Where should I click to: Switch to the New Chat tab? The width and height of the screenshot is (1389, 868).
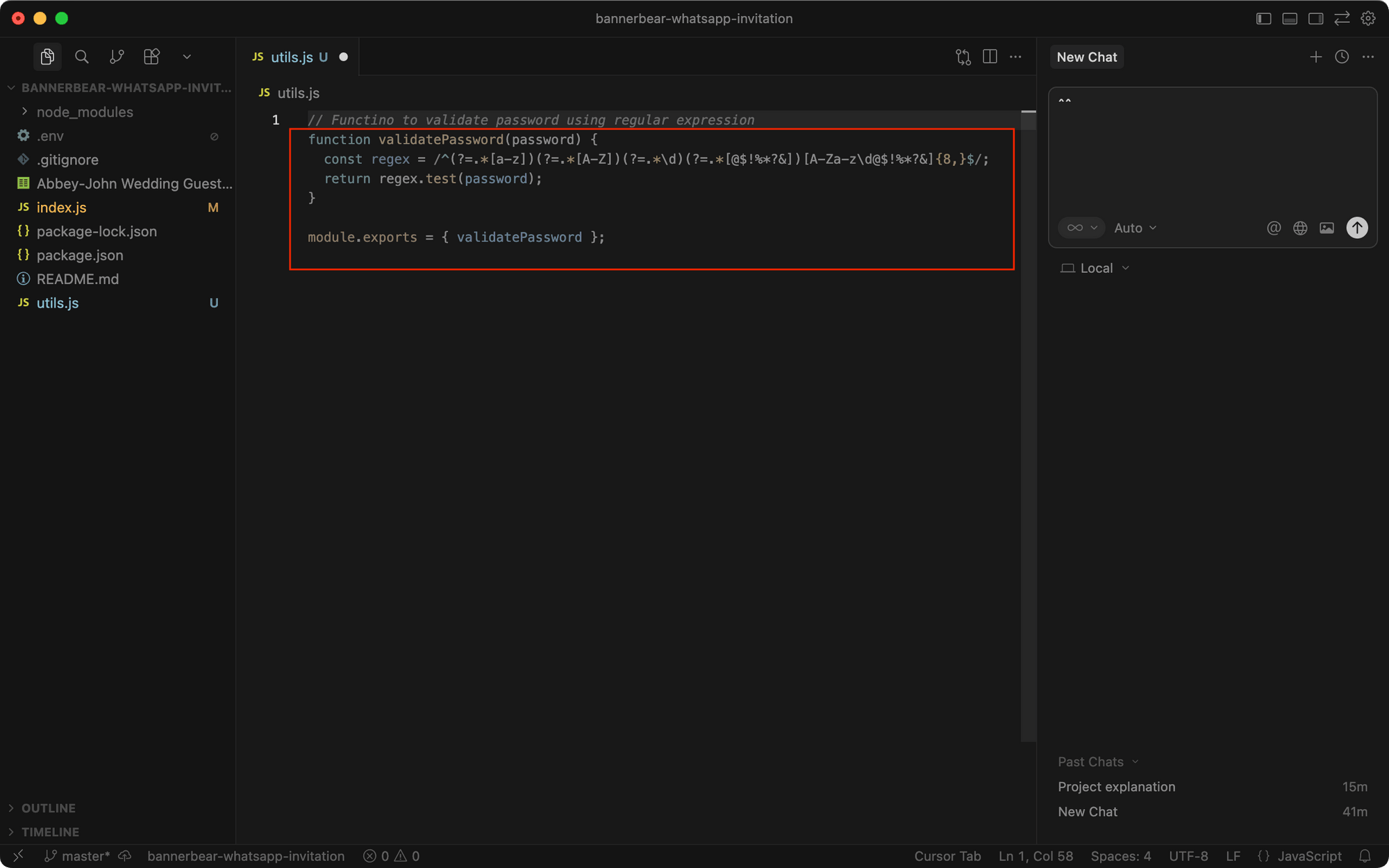[1086, 56]
